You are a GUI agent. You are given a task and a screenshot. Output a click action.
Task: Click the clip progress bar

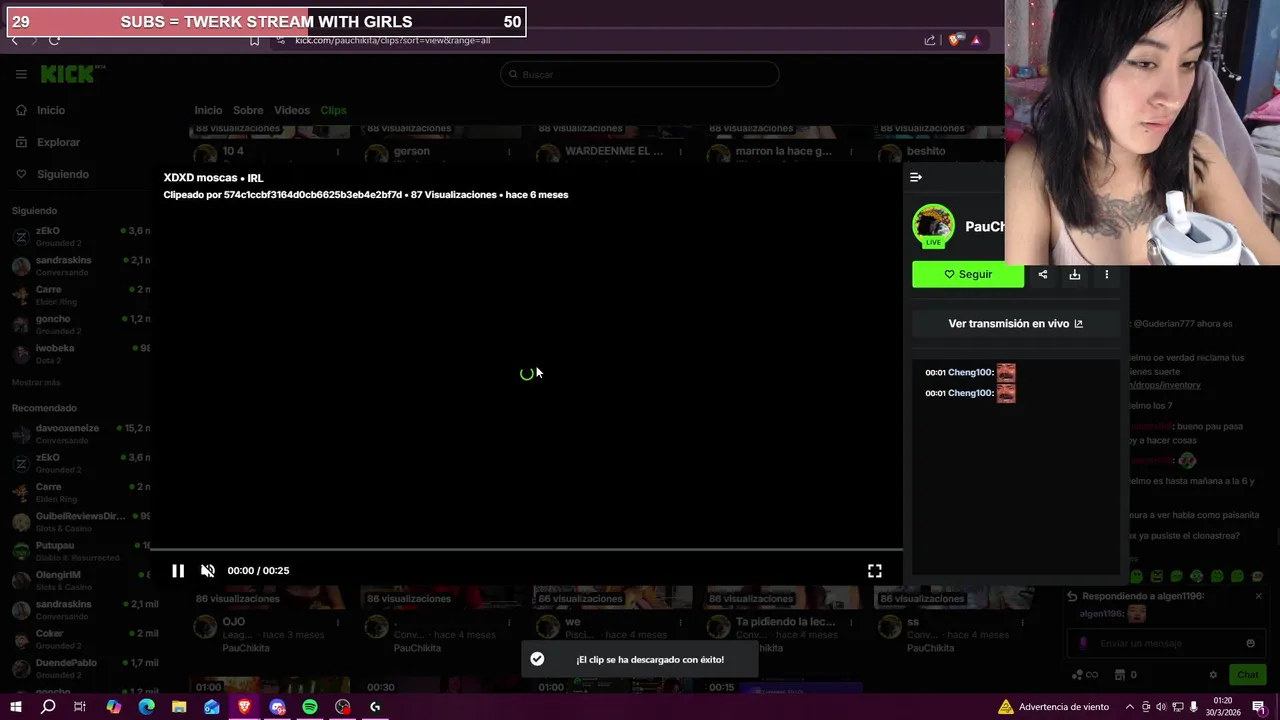[x=526, y=549]
